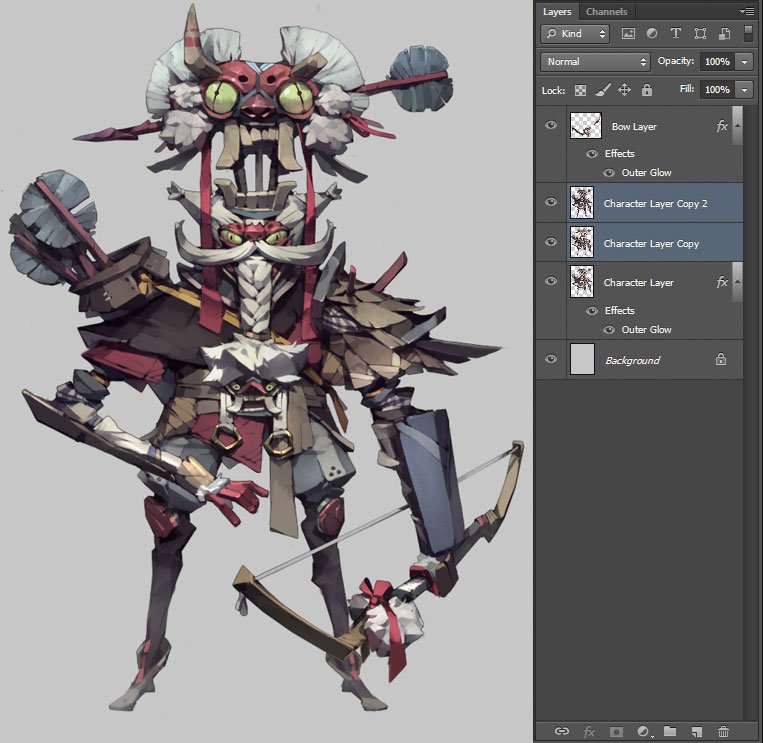Click the Character Layer Effects label

[x=619, y=310]
